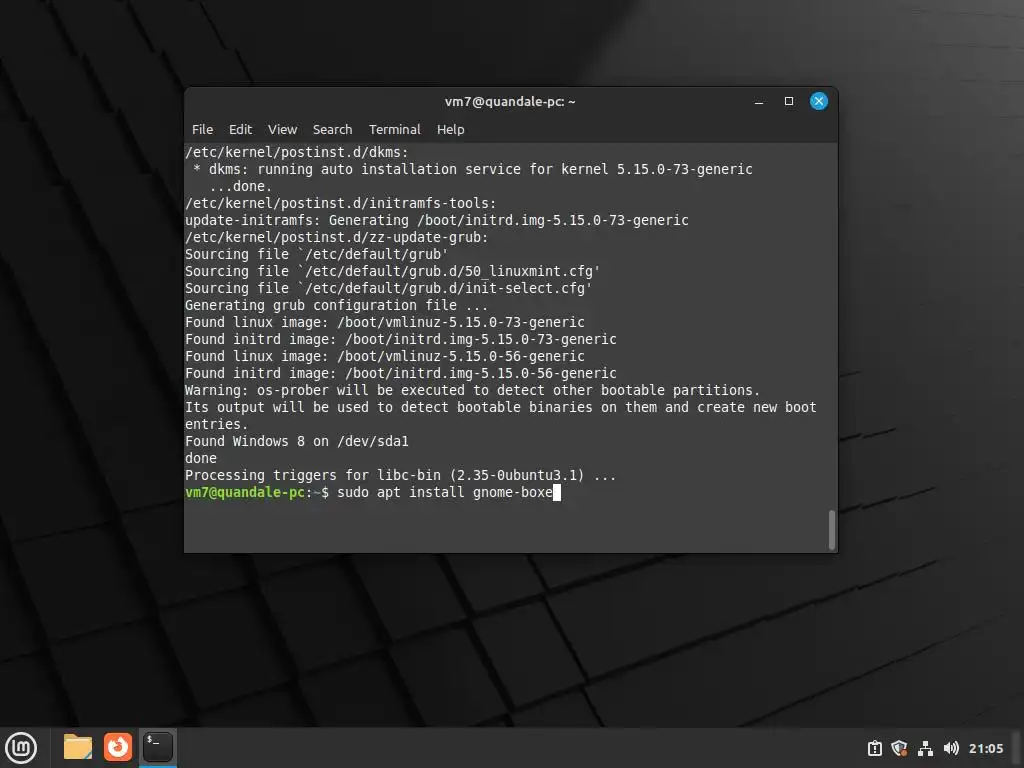Viewport: 1024px width, 768px height.
Task: Select the Terminal icon in the taskbar
Action: pos(158,747)
